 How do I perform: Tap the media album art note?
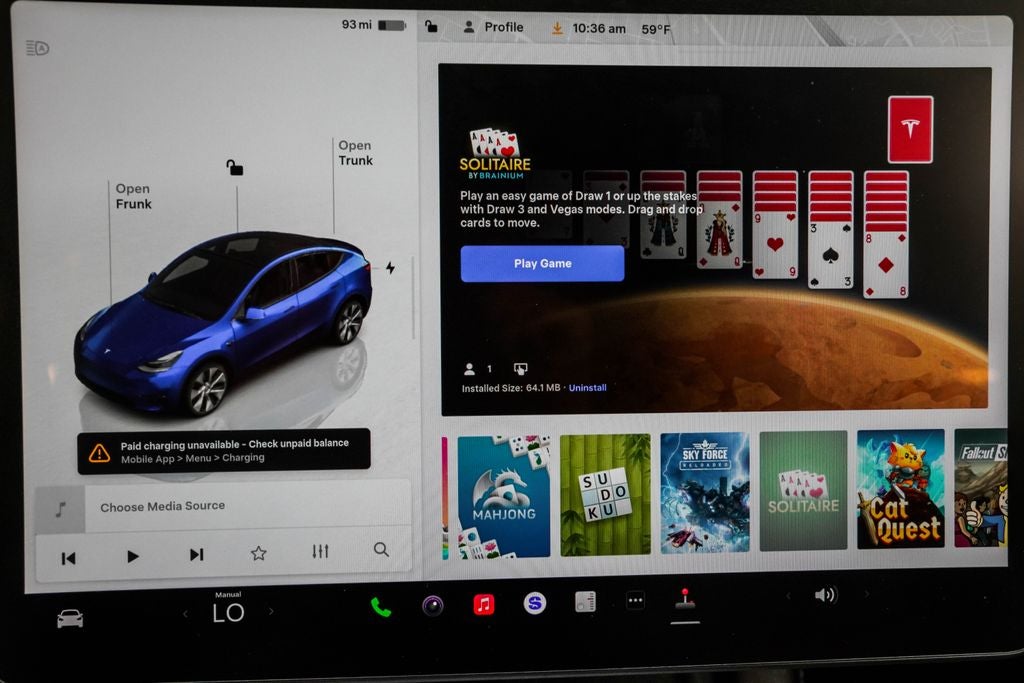pos(60,509)
